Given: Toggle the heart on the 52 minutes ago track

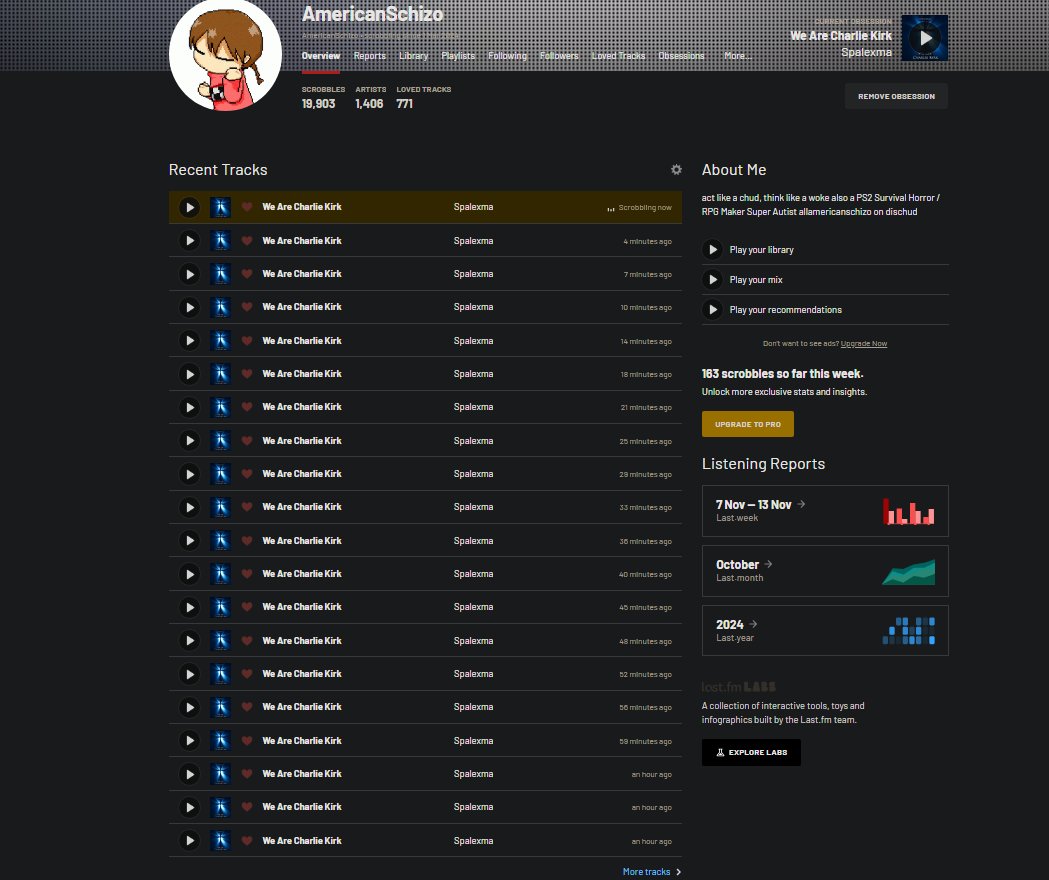Looking at the screenshot, I should tap(247, 674).
